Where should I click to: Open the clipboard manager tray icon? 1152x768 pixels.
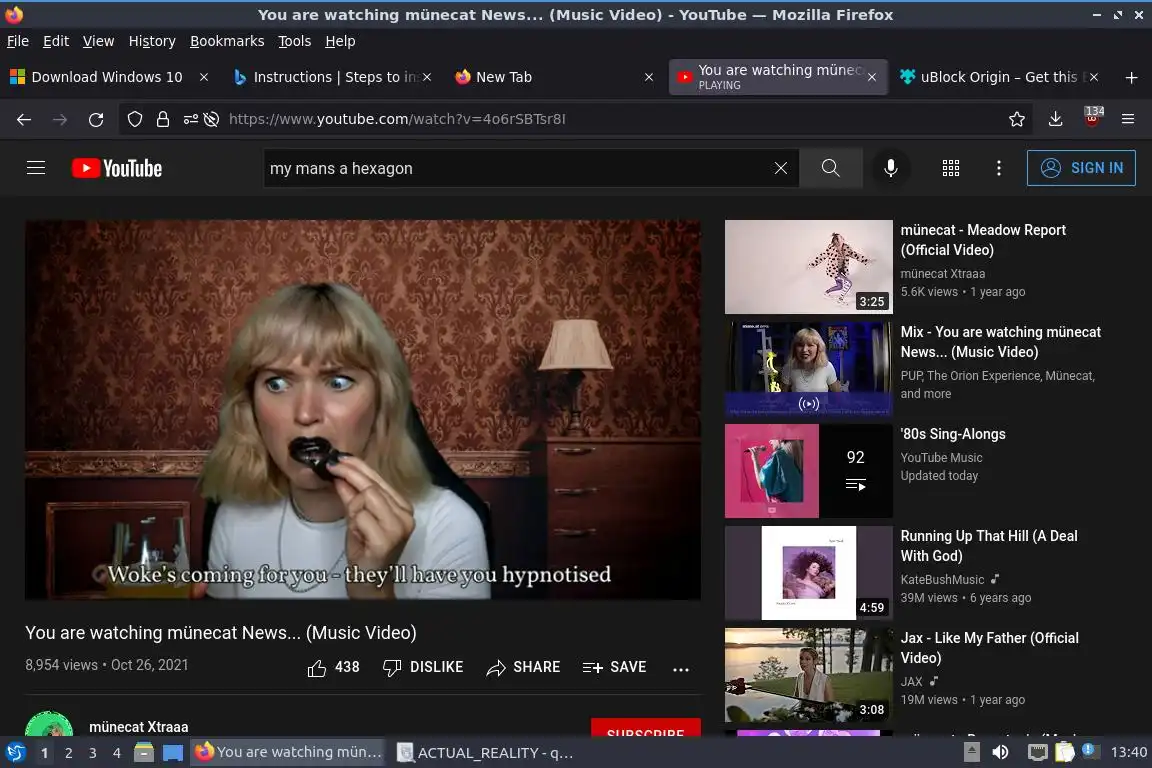coord(1065,753)
